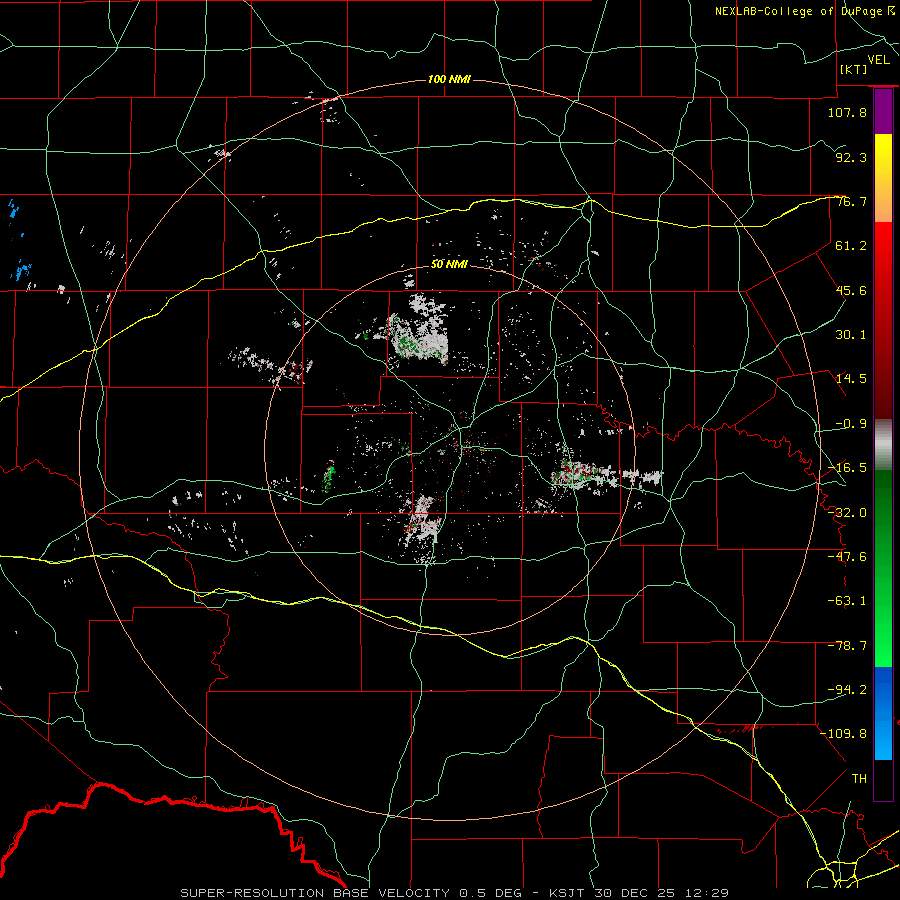This screenshot has width=900, height=900.
Task: Click the 92.3 value on velocity scale
Action: tap(851, 157)
